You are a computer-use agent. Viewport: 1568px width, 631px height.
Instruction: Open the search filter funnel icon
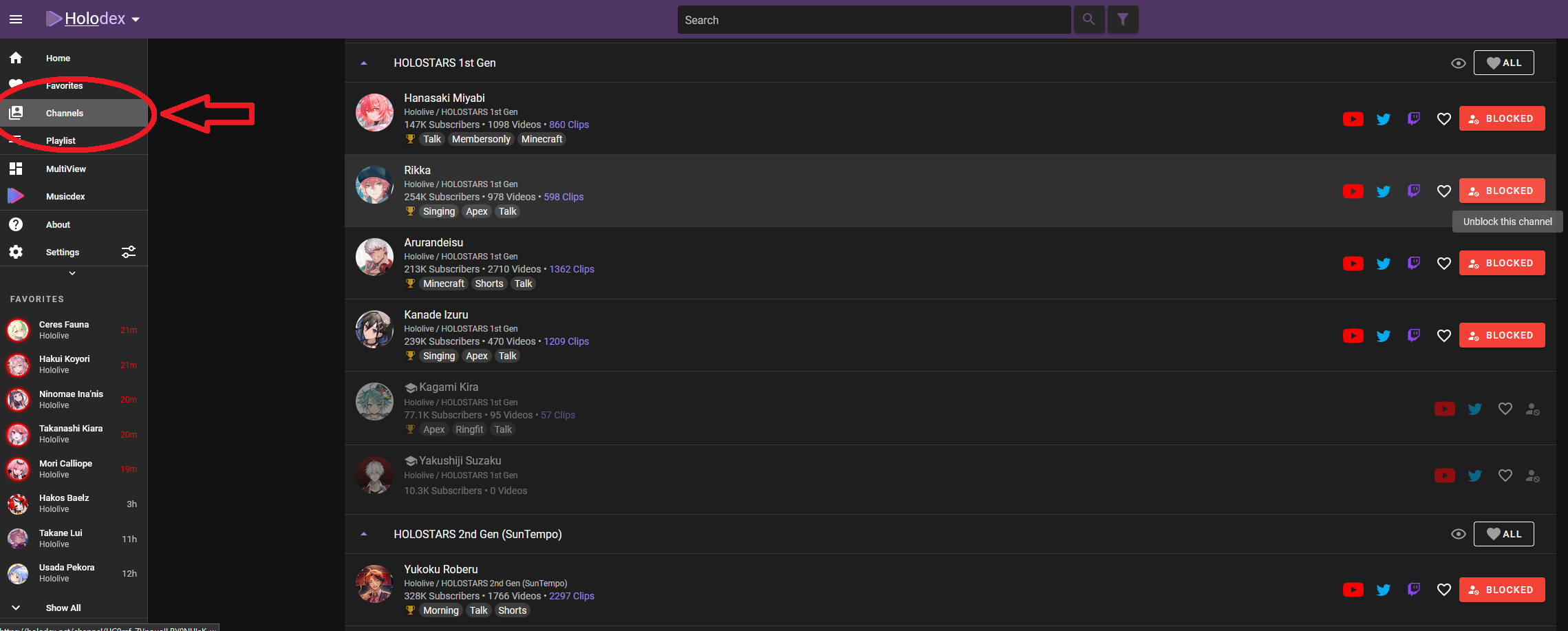click(1122, 20)
